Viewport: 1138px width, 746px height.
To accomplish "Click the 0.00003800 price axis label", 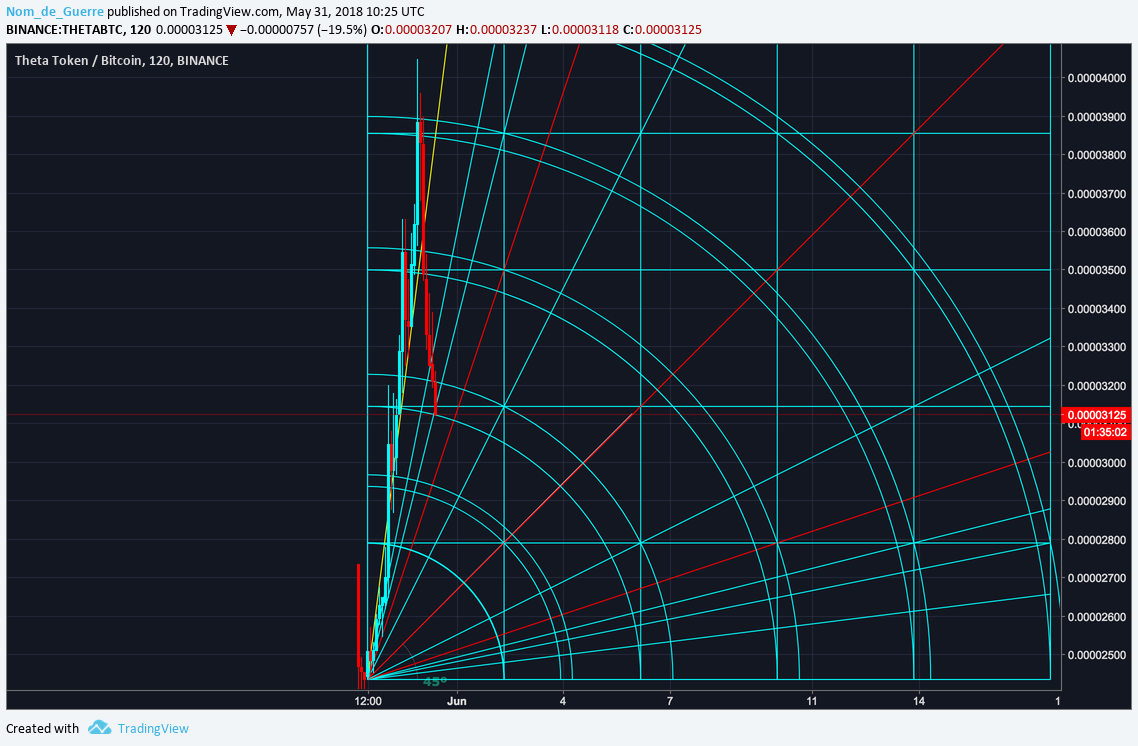I will pos(1097,155).
